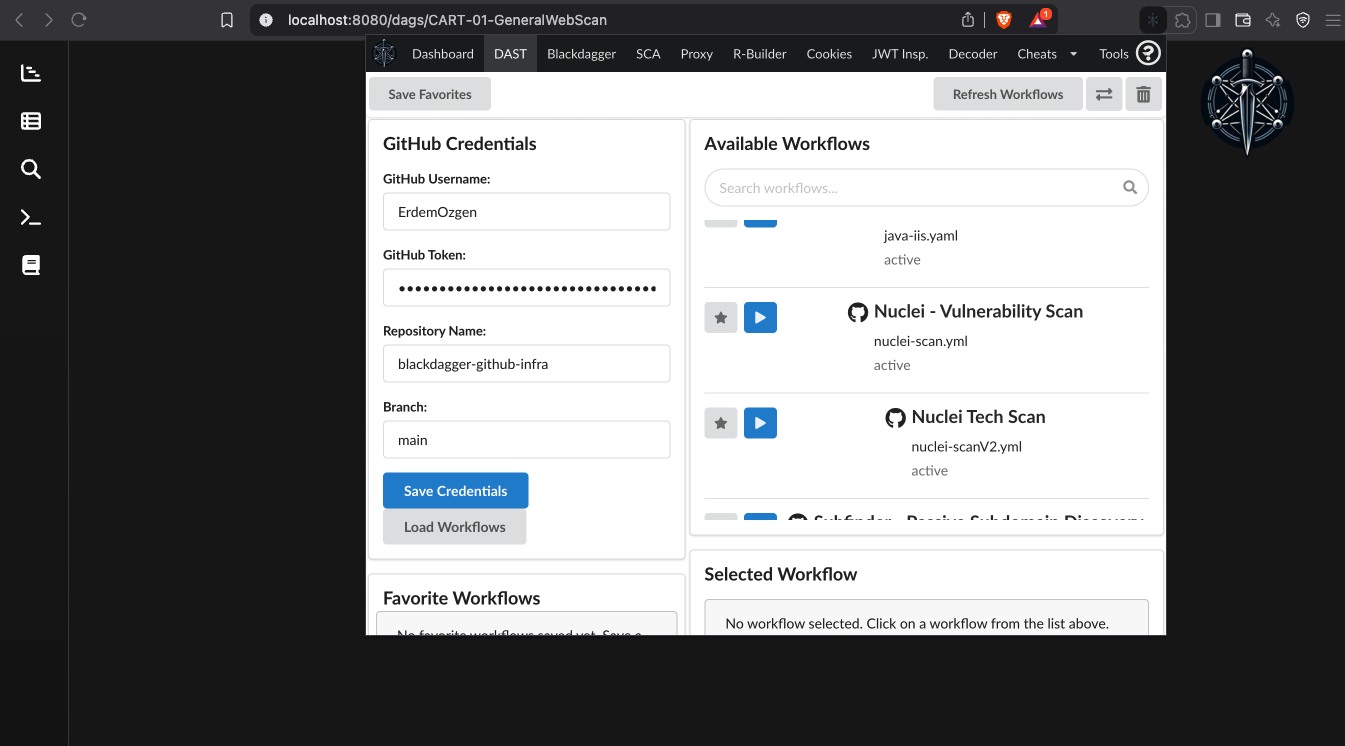Open the search icon in left sidebar
This screenshot has height=746, width=1345.
pyautogui.click(x=31, y=169)
